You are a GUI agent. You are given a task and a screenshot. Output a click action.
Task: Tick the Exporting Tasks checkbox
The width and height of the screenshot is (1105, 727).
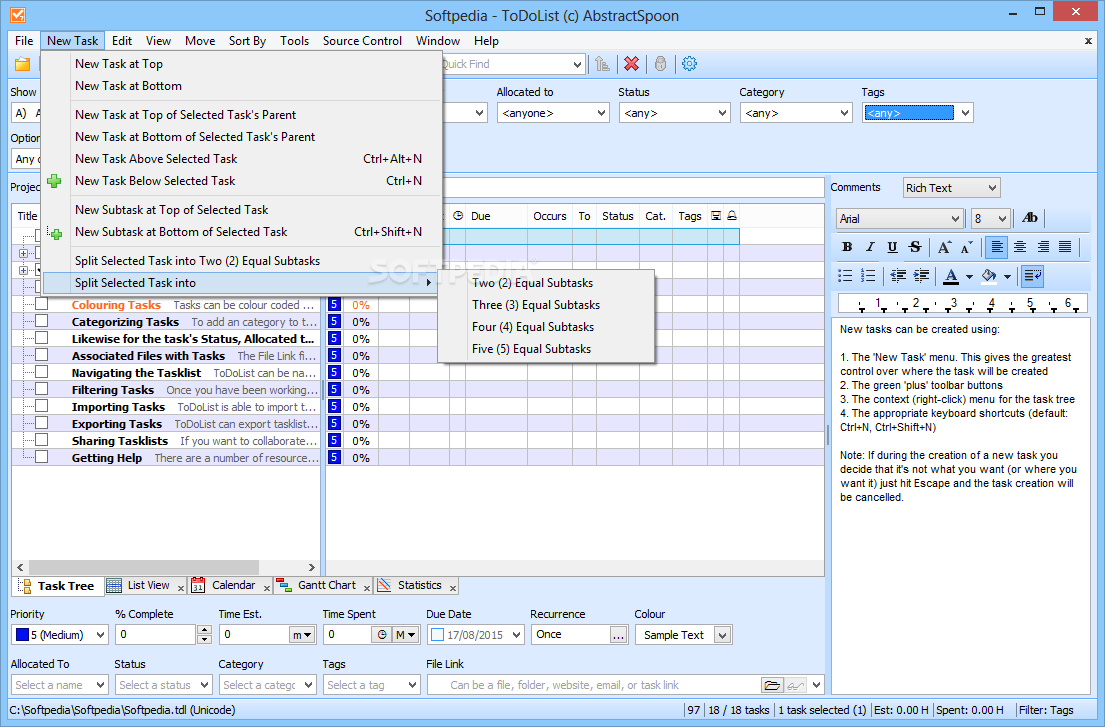click(42, 423)
